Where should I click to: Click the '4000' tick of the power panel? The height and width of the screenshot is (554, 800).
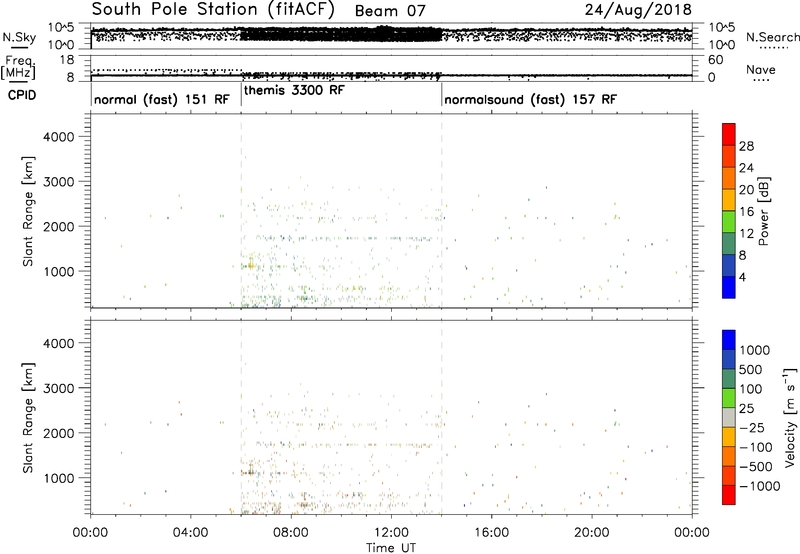click(59, 137)
